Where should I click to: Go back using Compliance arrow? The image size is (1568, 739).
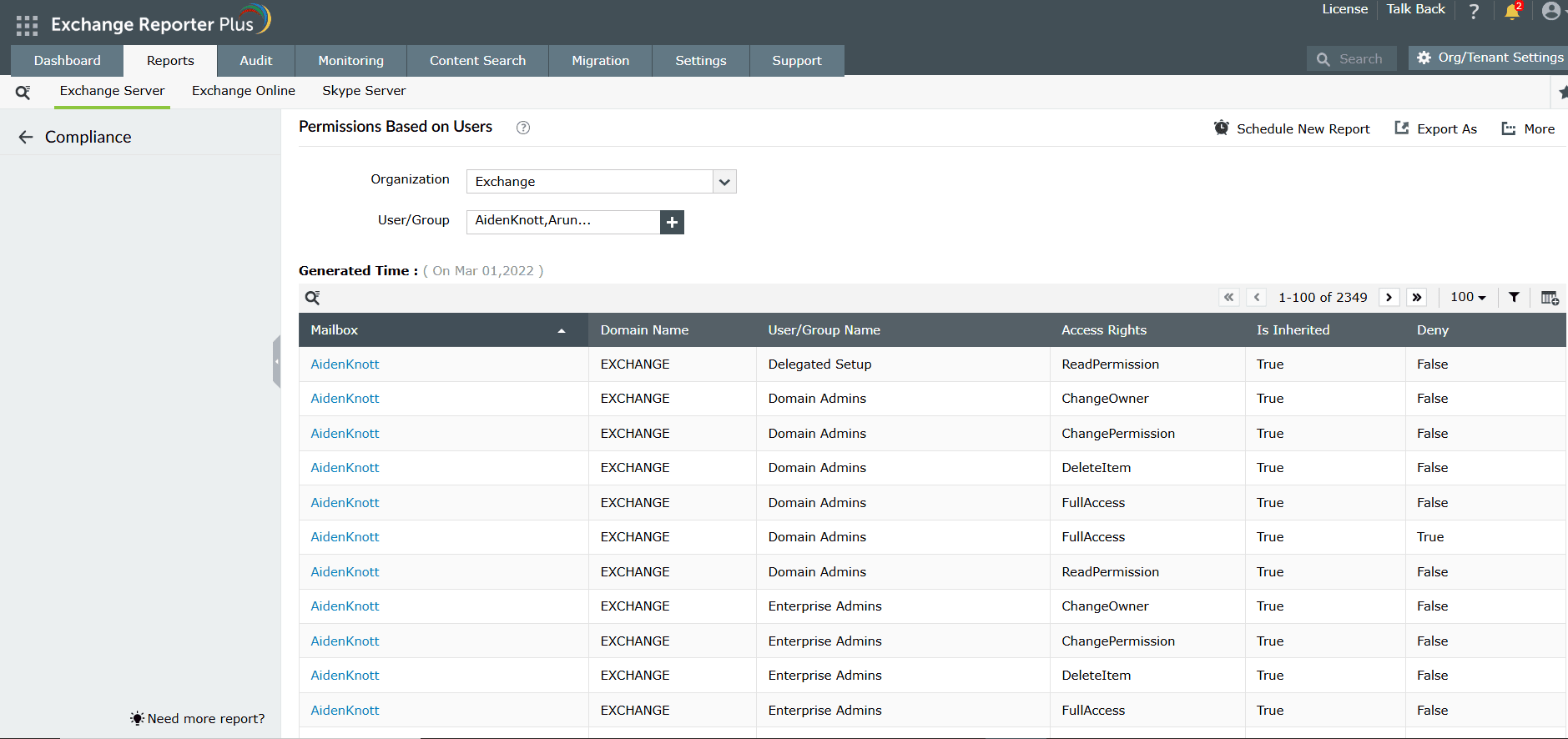26,138
